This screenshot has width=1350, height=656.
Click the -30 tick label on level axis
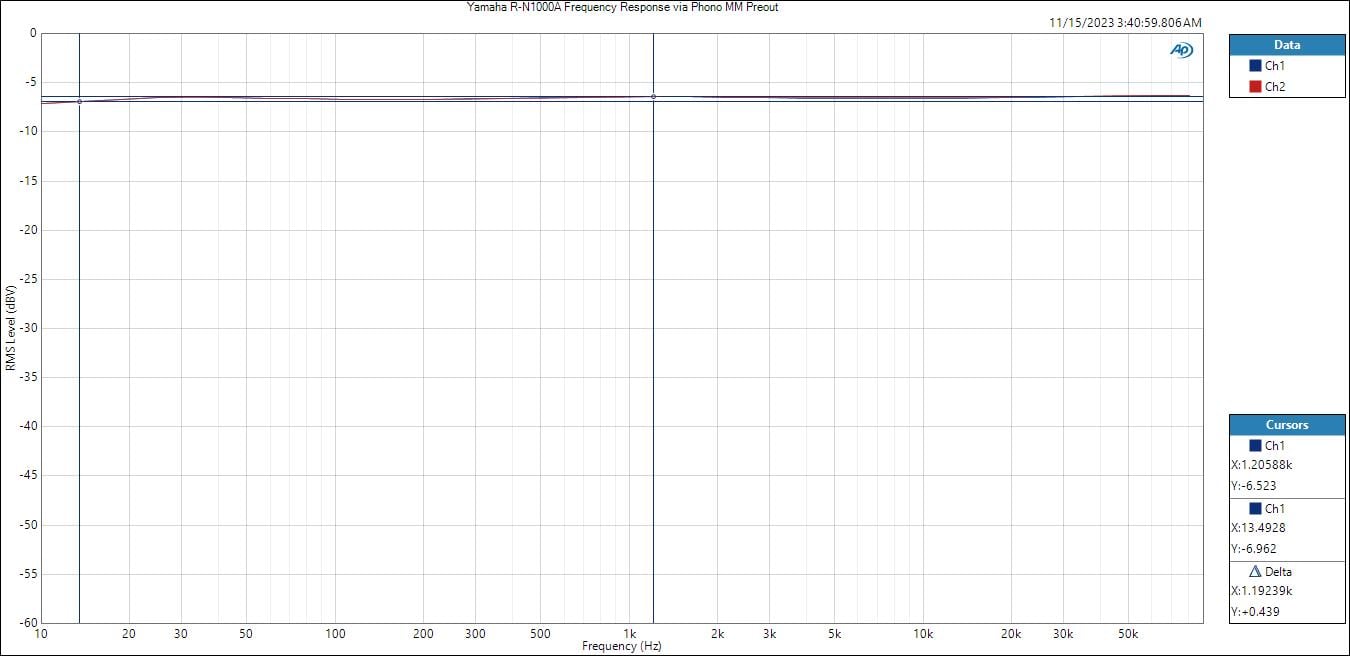[27, 328]
